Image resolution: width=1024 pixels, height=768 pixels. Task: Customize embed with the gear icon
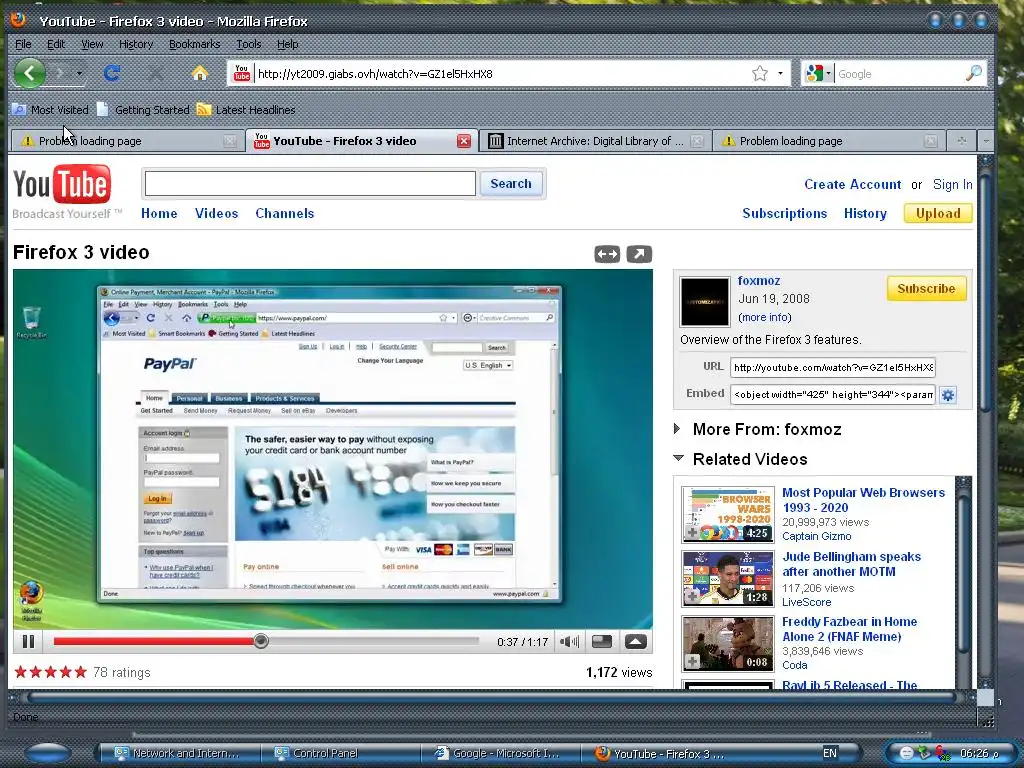948,394
